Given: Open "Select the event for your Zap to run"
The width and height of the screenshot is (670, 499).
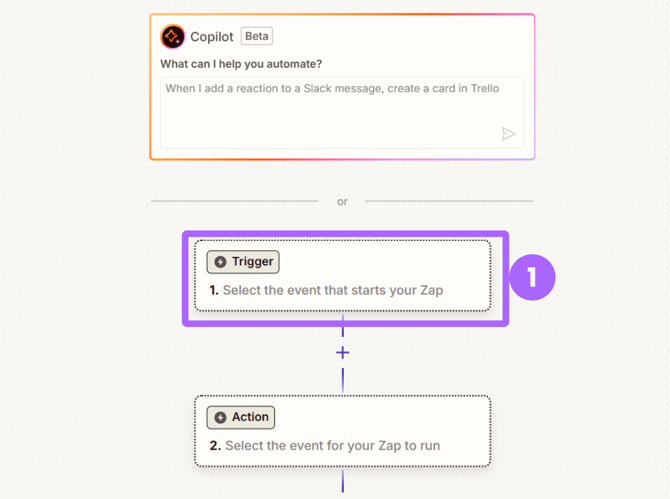Looking at the screenshot, I should [332, 446].
